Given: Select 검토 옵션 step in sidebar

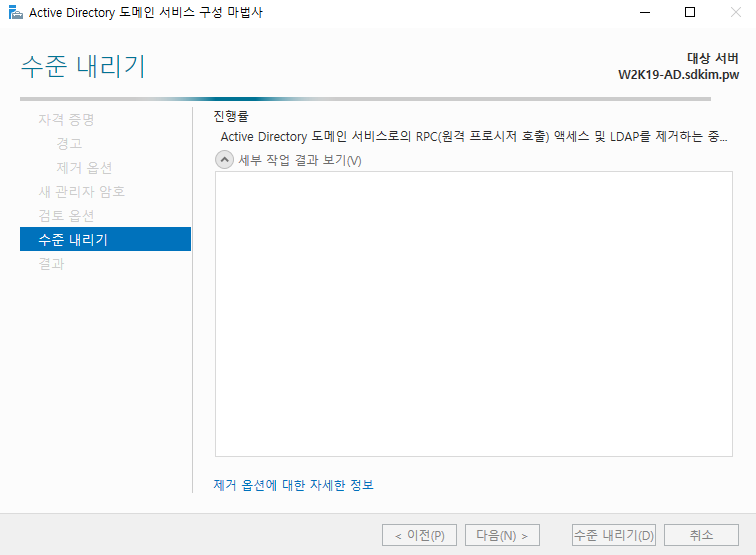Looking at the screenshot, I should pos(66,216).
